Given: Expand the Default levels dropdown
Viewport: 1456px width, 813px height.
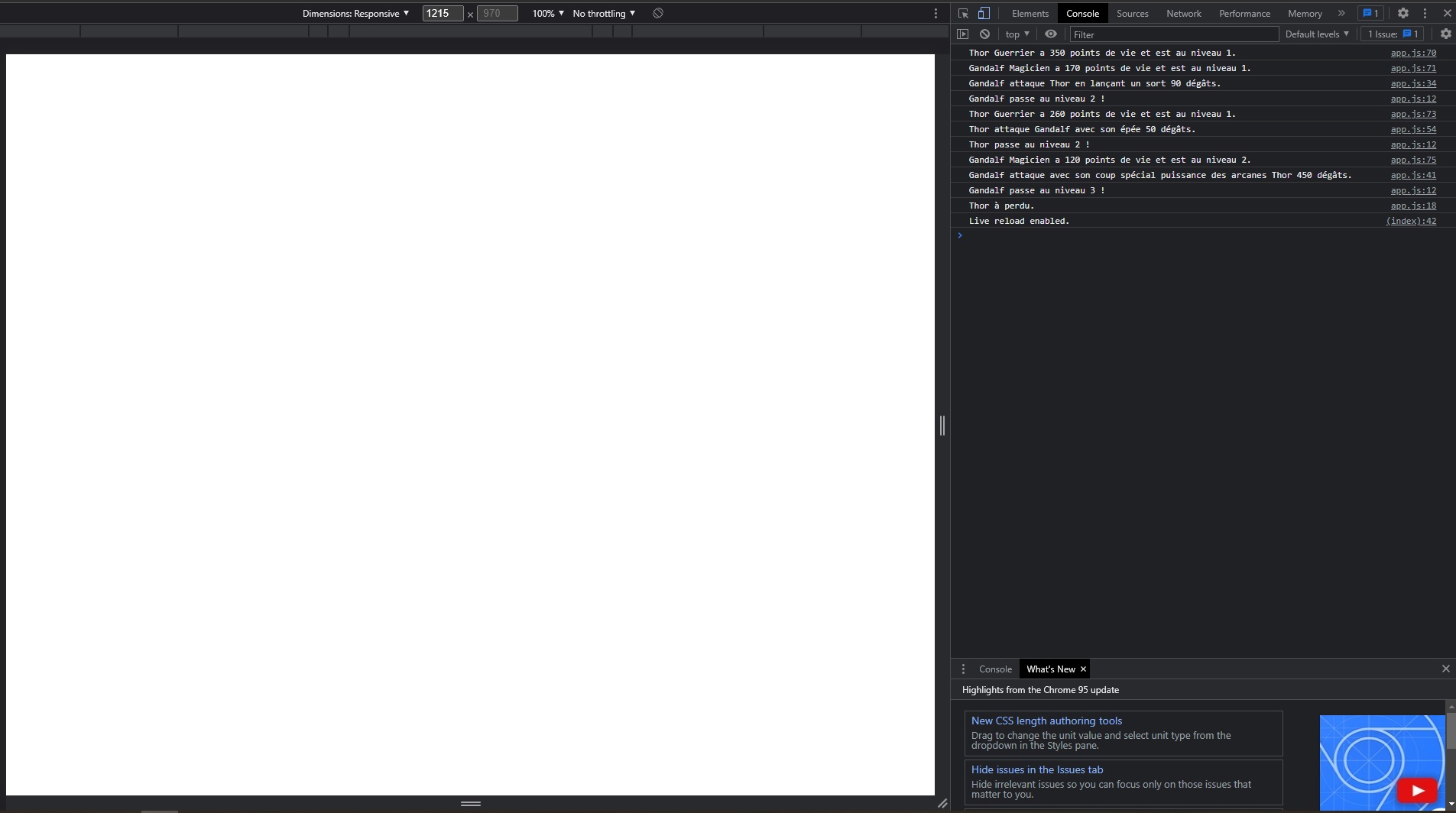Looking at the screenshot, I should (1316, 34).
